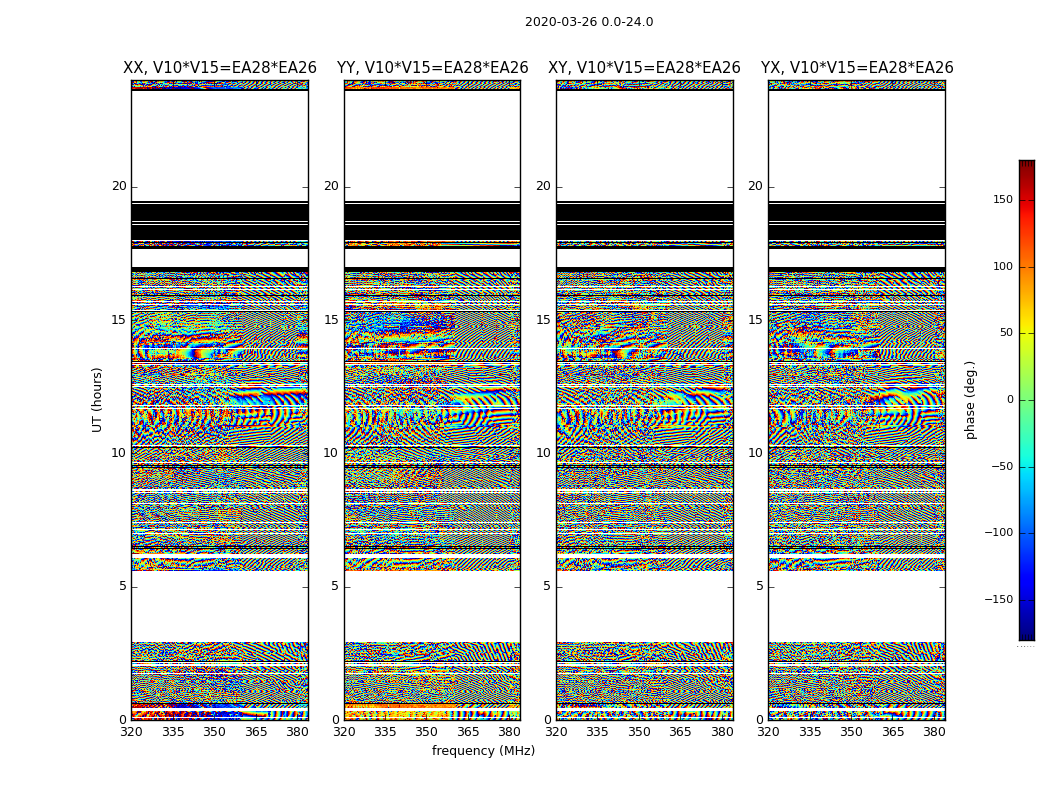Click the 'phase (deg.)' colorbar label
Image resolution: width=1050 pixels, height=800 pixels.
pyautogui.click(x=970, y=400)
